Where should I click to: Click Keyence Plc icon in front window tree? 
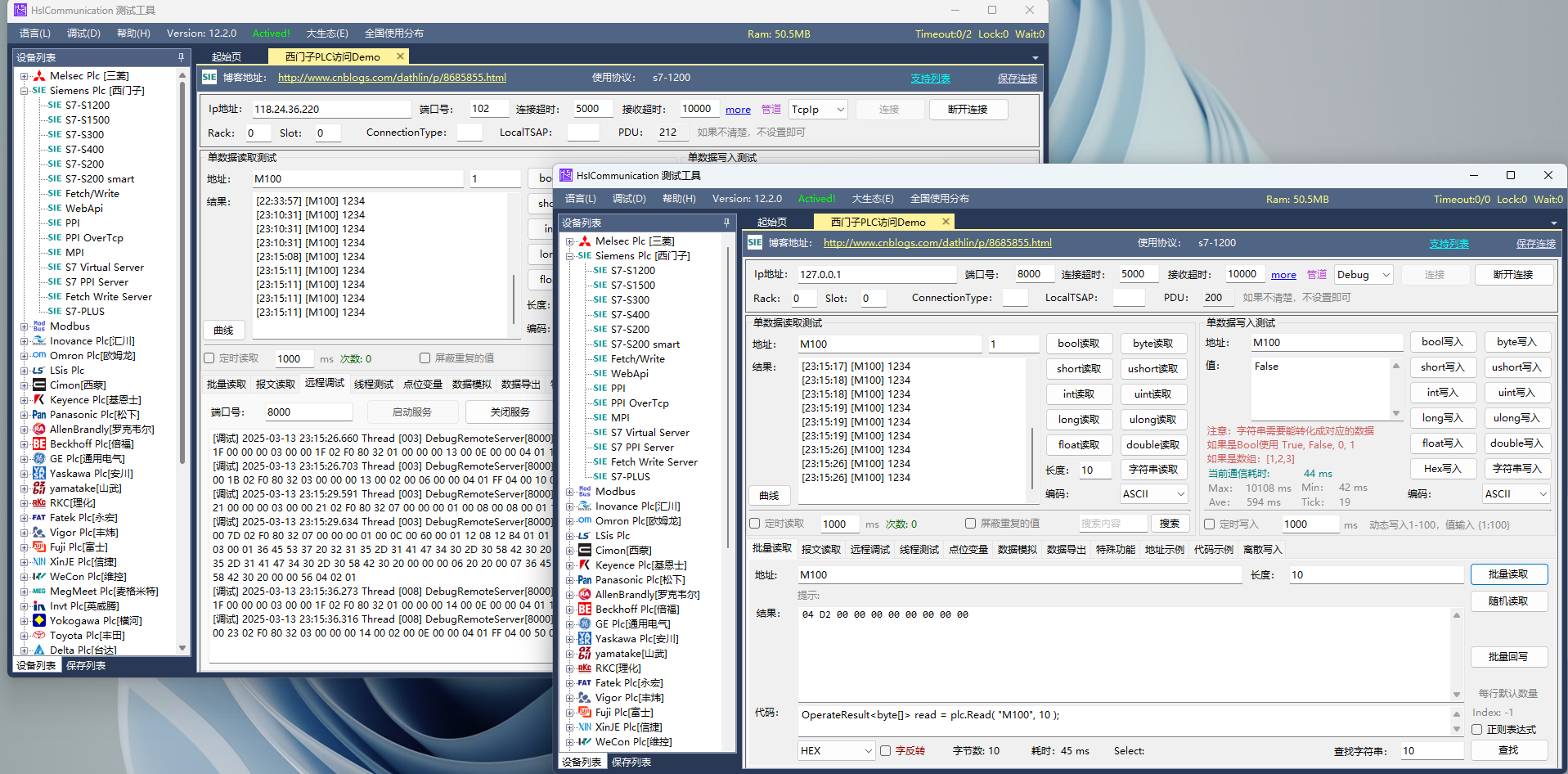click(585, 565)
